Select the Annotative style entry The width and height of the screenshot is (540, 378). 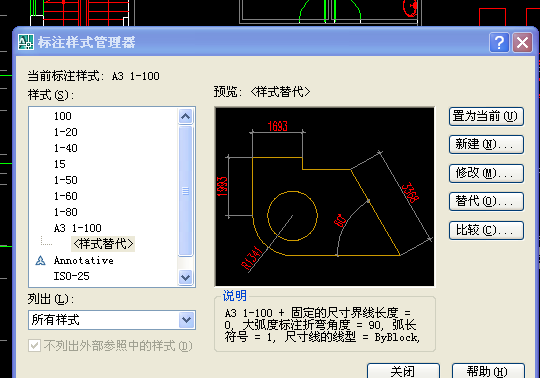83,260
